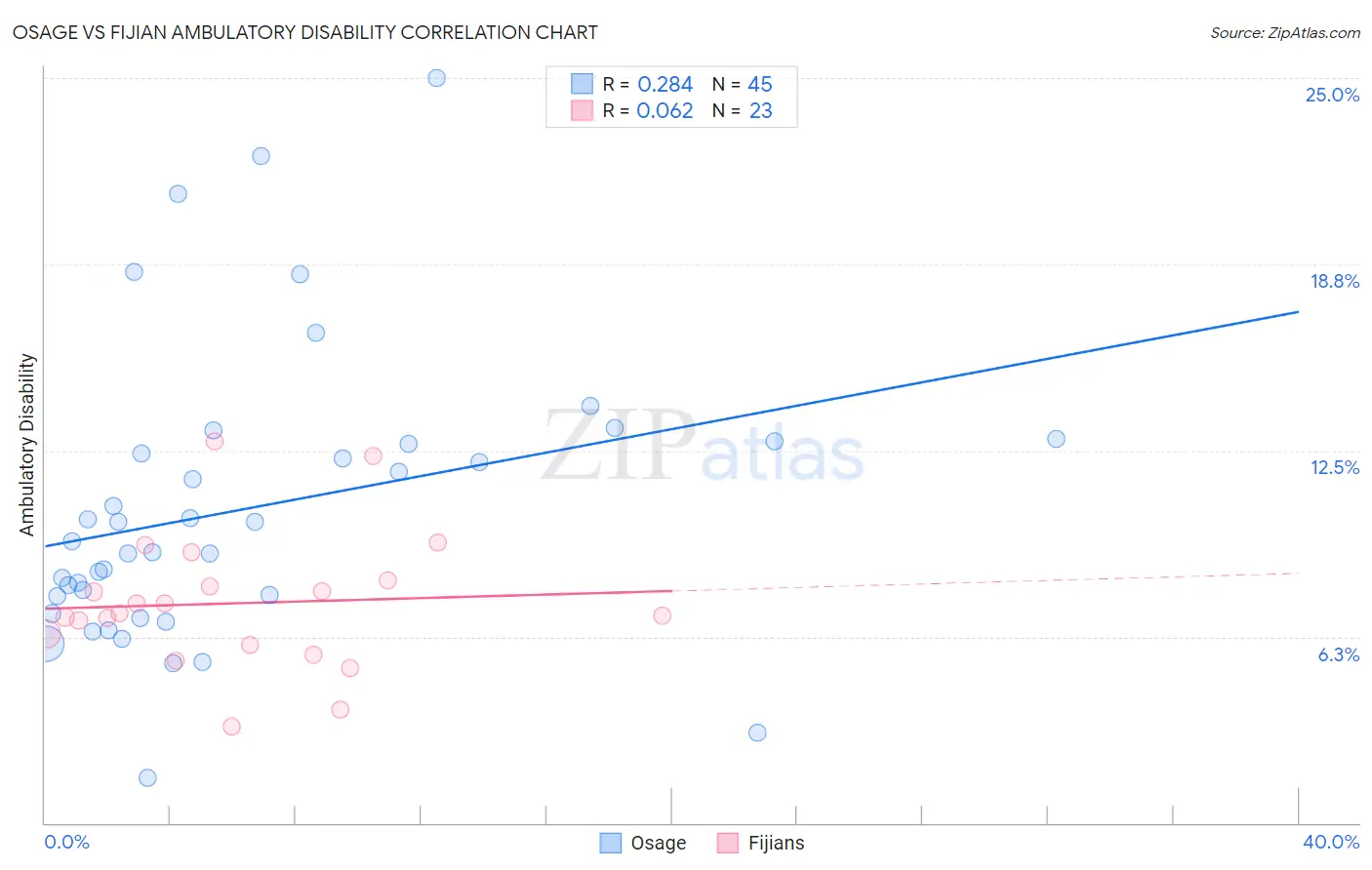Click the lowest Osage data point near the x-axis
The width and height of the screenshot is (1372, 870).
pos(147,777)
